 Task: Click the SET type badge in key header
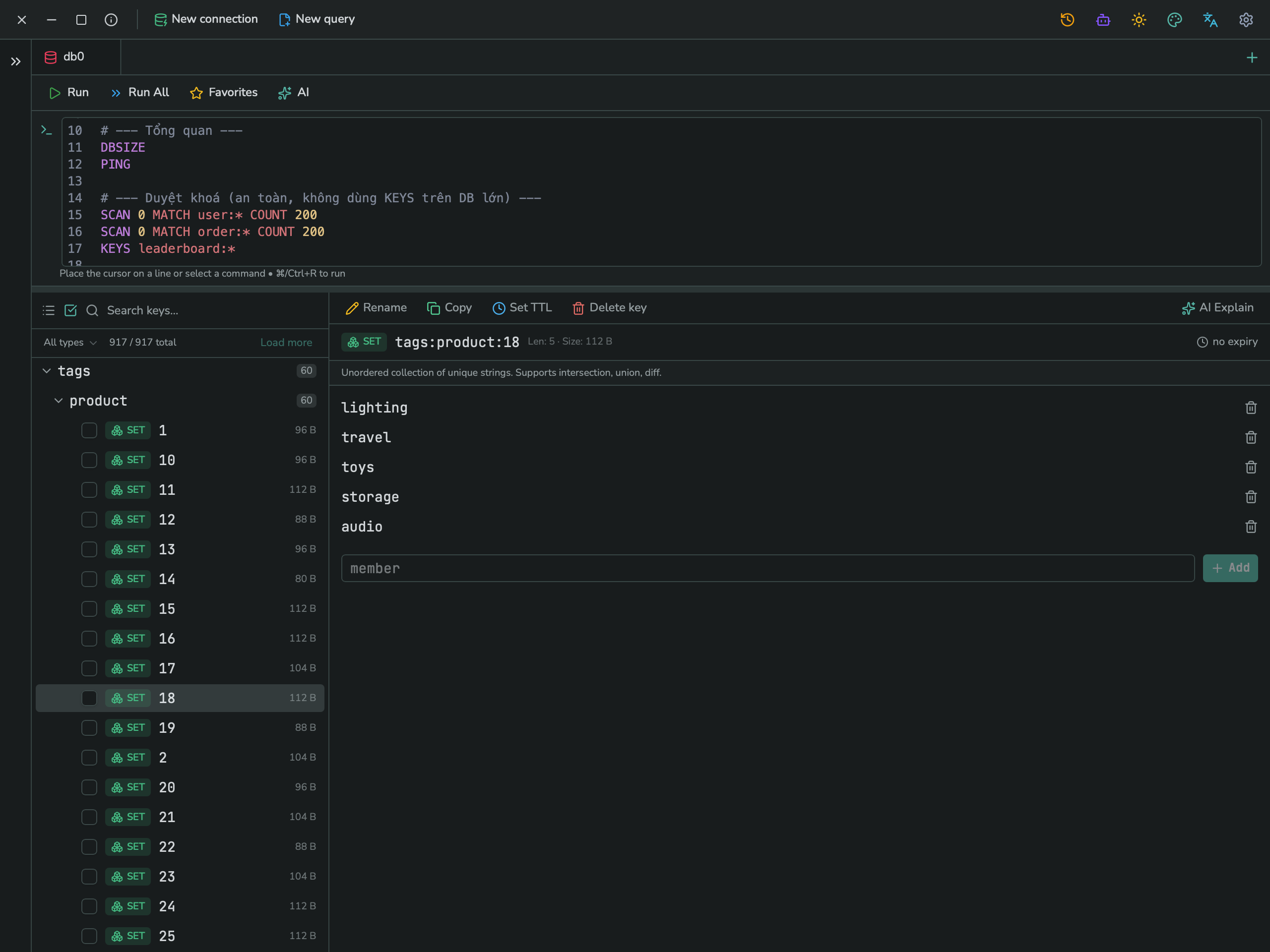click(x=364, y=342)
